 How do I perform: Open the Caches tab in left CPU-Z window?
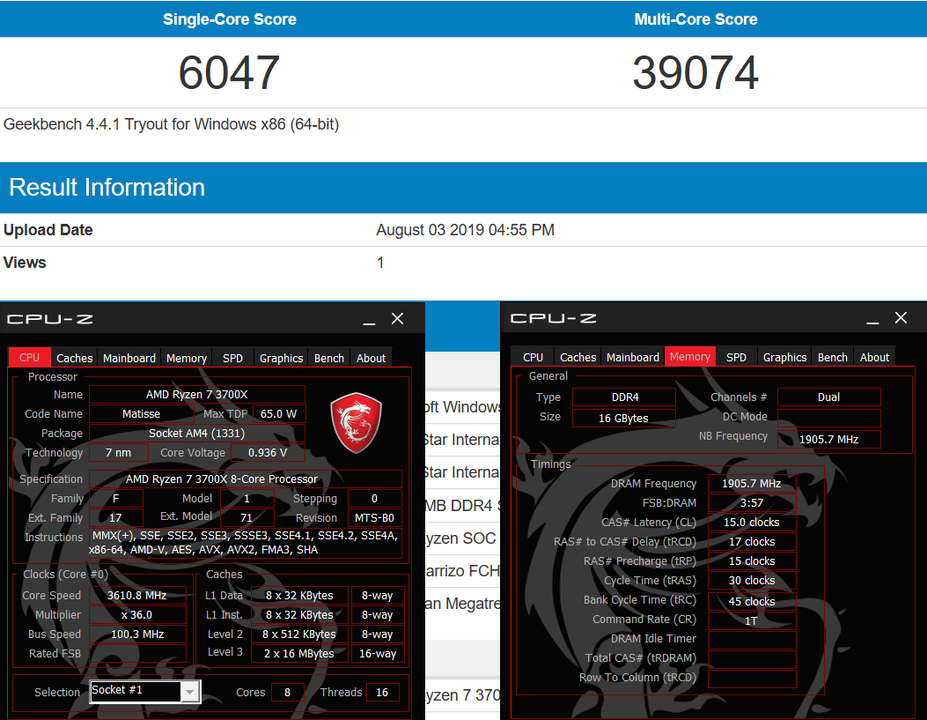click(x=74, y=358)
